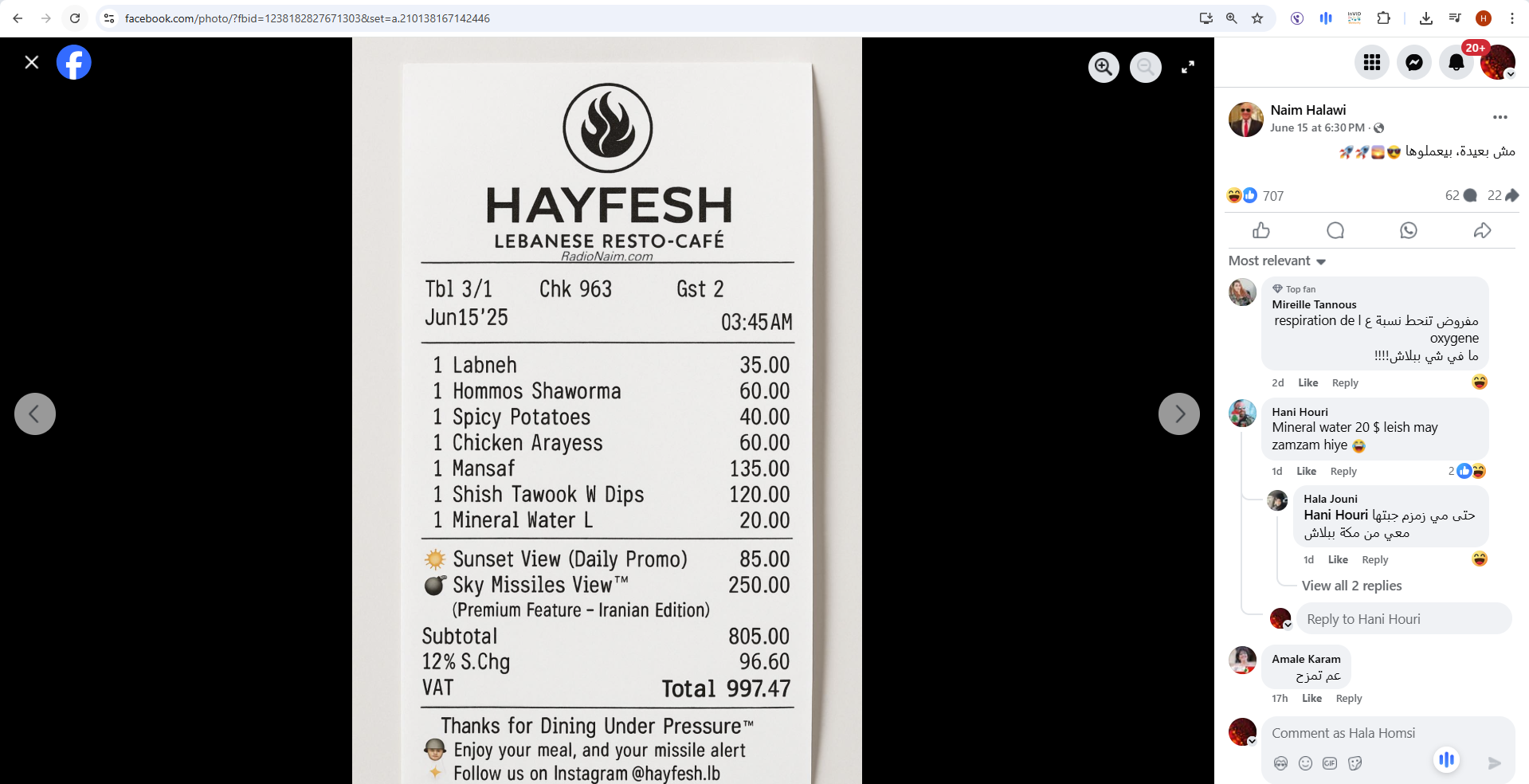Open the Messenger icon

1413,62
